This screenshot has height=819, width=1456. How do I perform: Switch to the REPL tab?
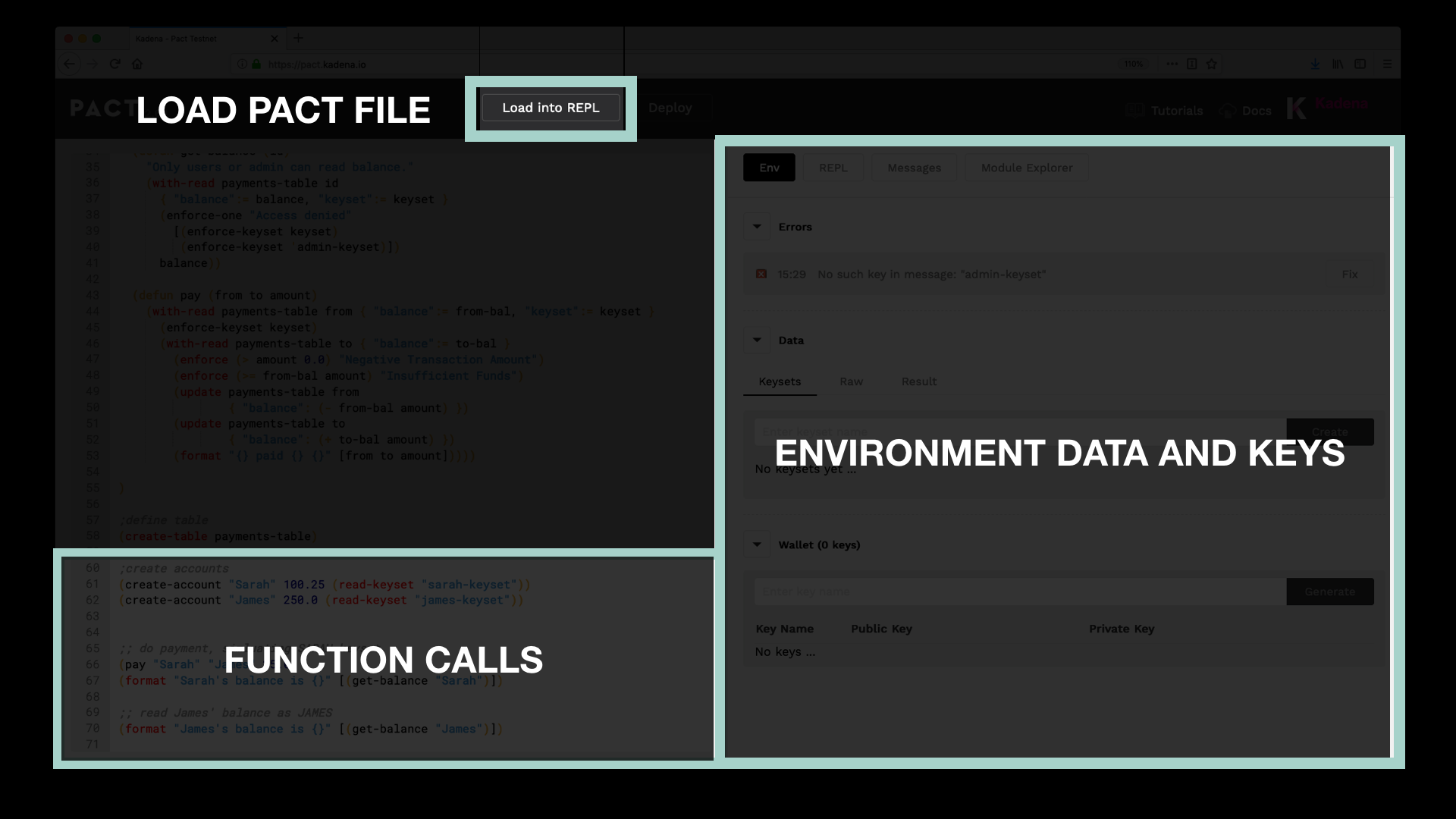point(833,168)
